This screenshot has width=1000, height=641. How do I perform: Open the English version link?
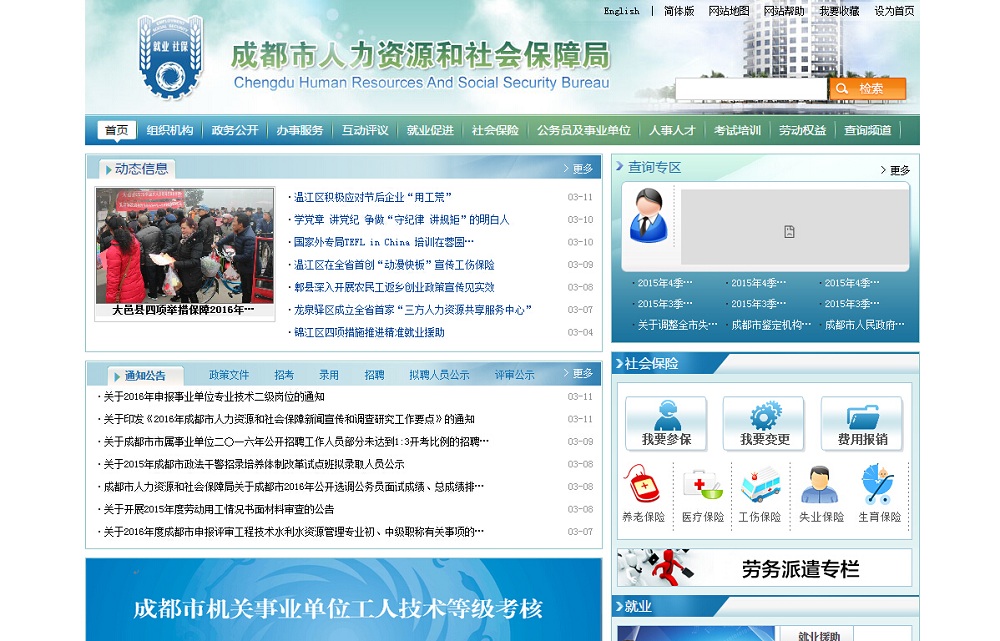point(621,11)
